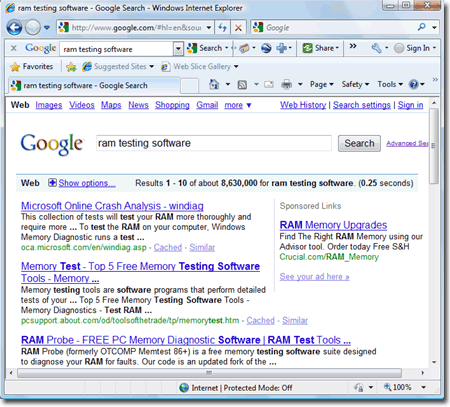Click the magnifier search icon in search box

pyautogui.click(x=422, y=27)
